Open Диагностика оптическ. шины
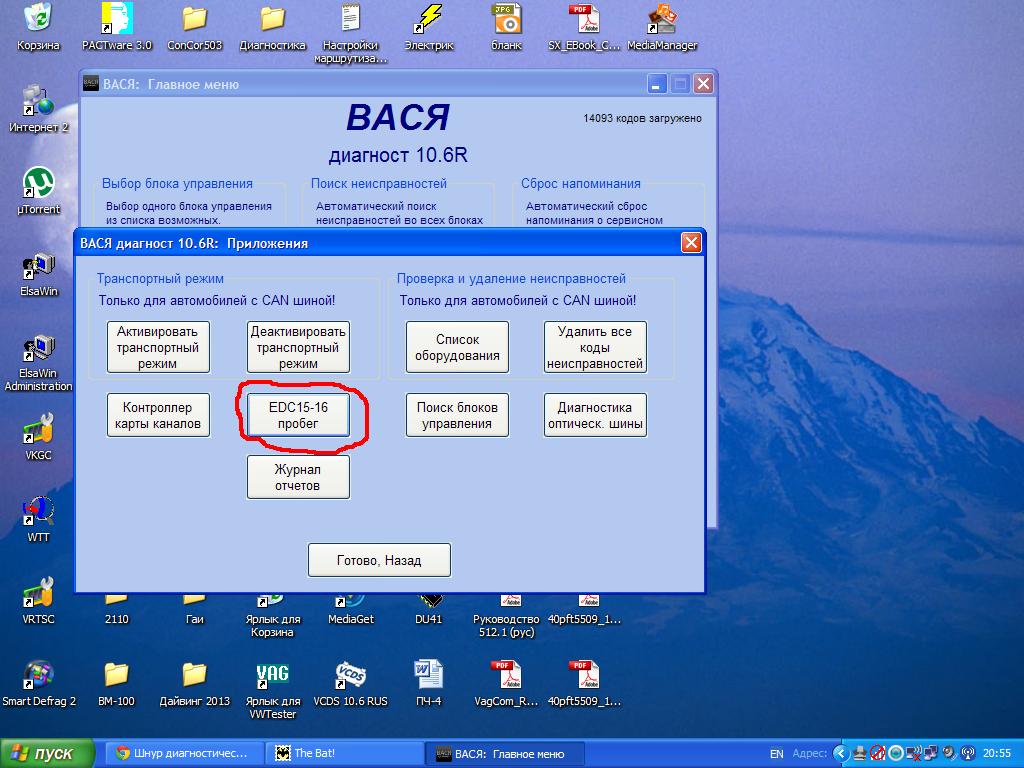This screenshot has height=768, width=1024. point(595,415)
